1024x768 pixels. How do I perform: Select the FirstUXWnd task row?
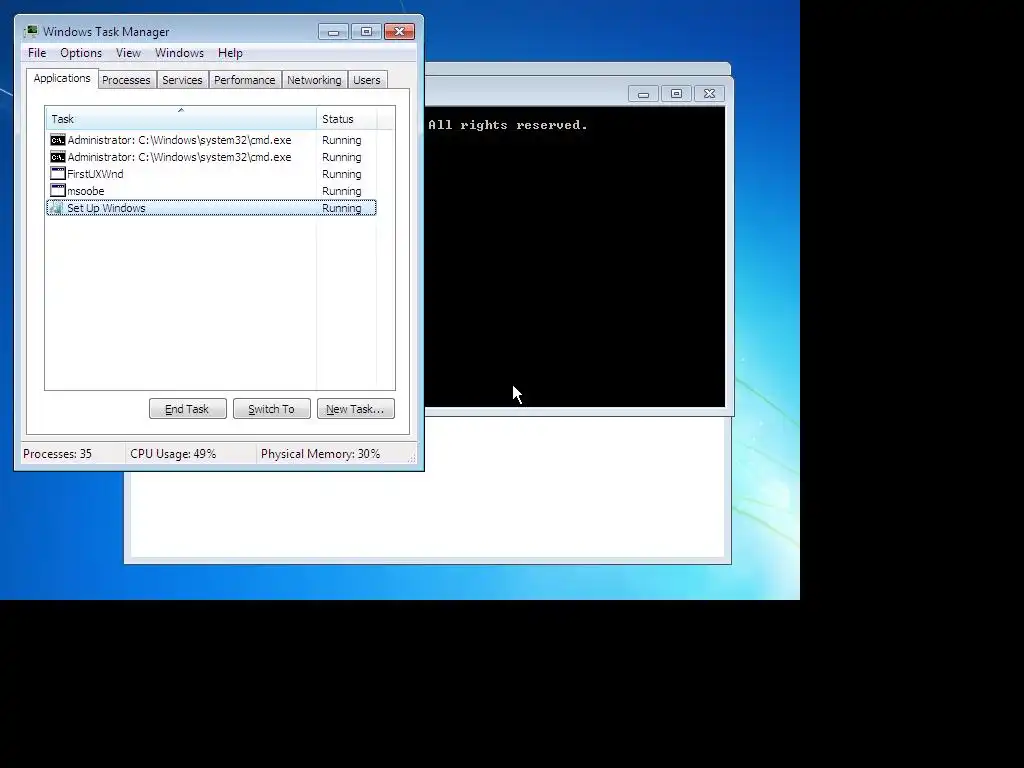point(211,174)
